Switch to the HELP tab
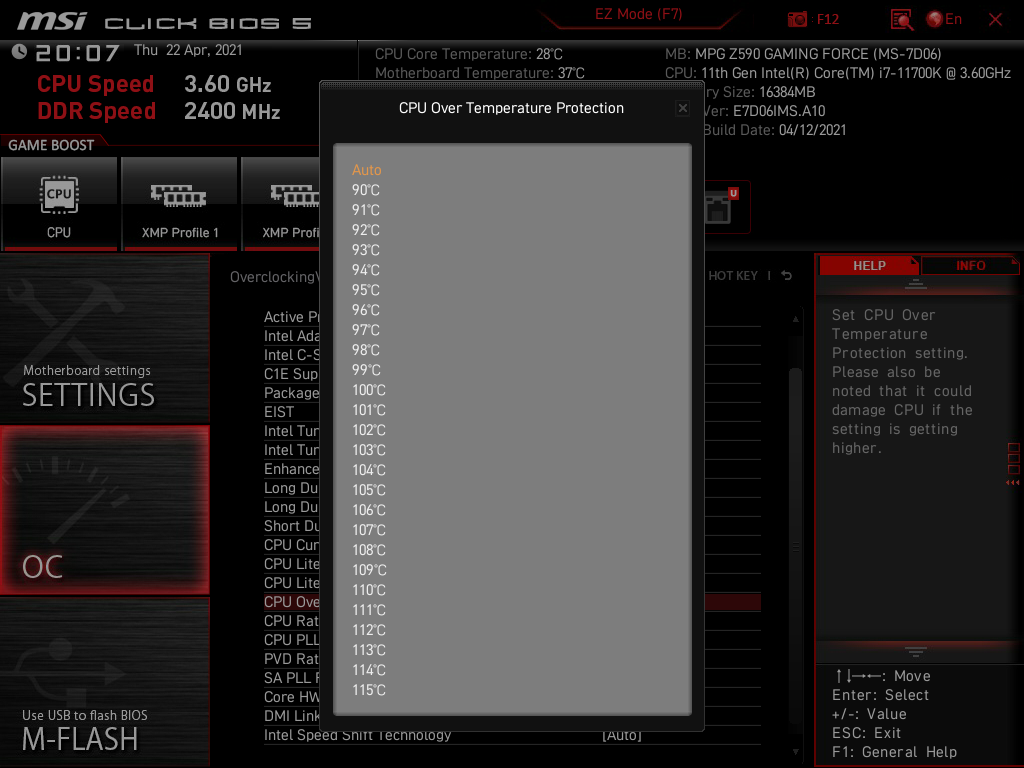This screenshot has width=1024, height=768. [x=869, y=266]
